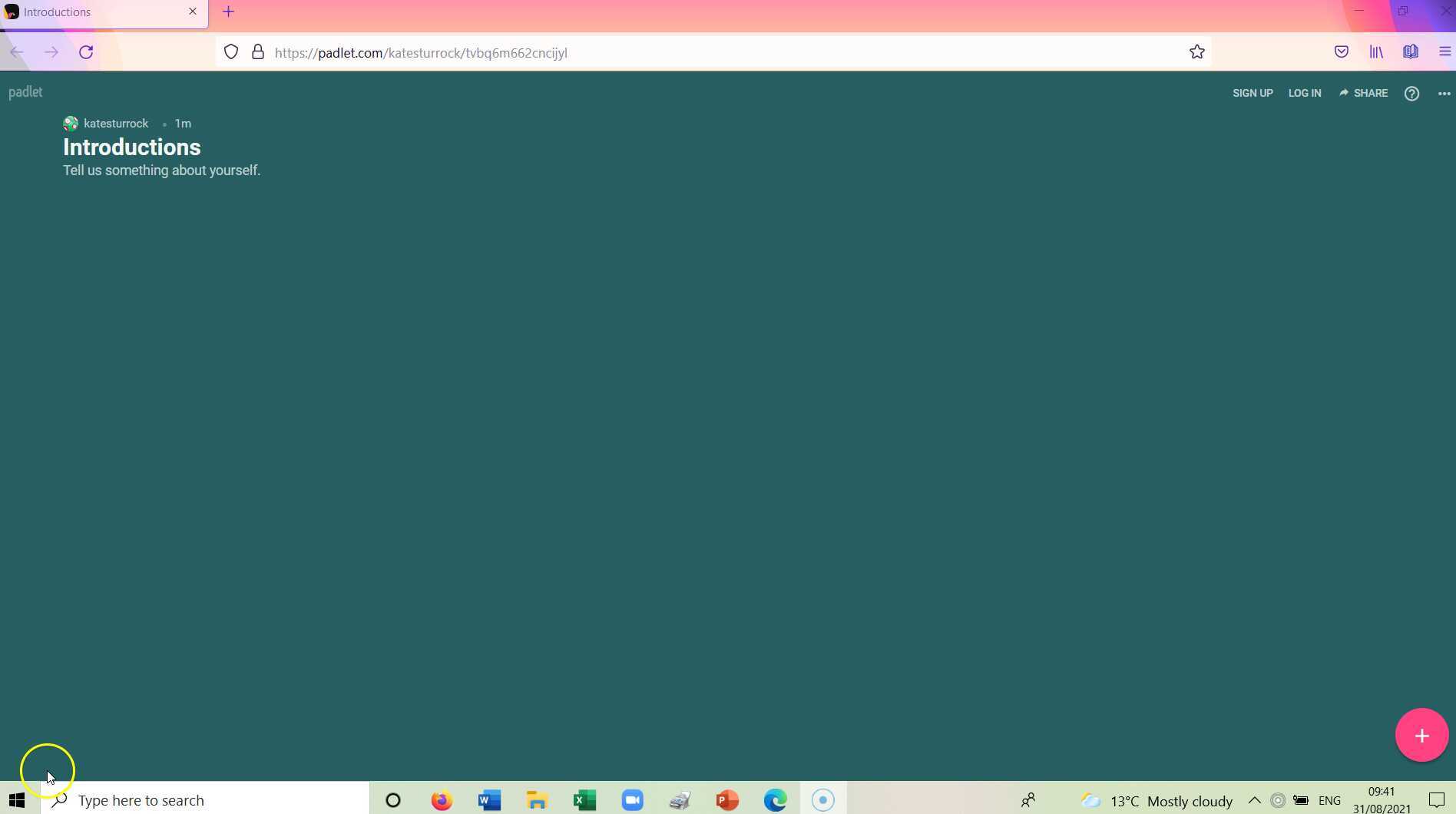Open the Firefox application menu

[1444, 51]
